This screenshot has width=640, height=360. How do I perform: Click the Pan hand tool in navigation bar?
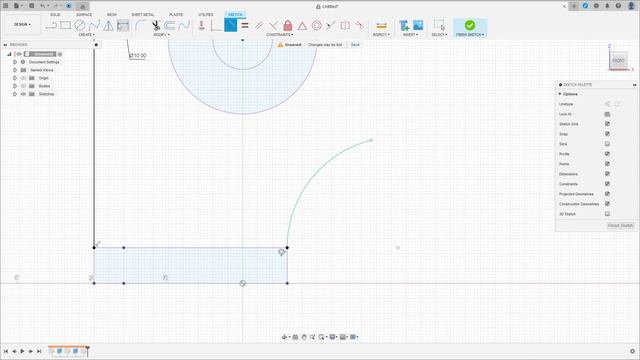304,337
